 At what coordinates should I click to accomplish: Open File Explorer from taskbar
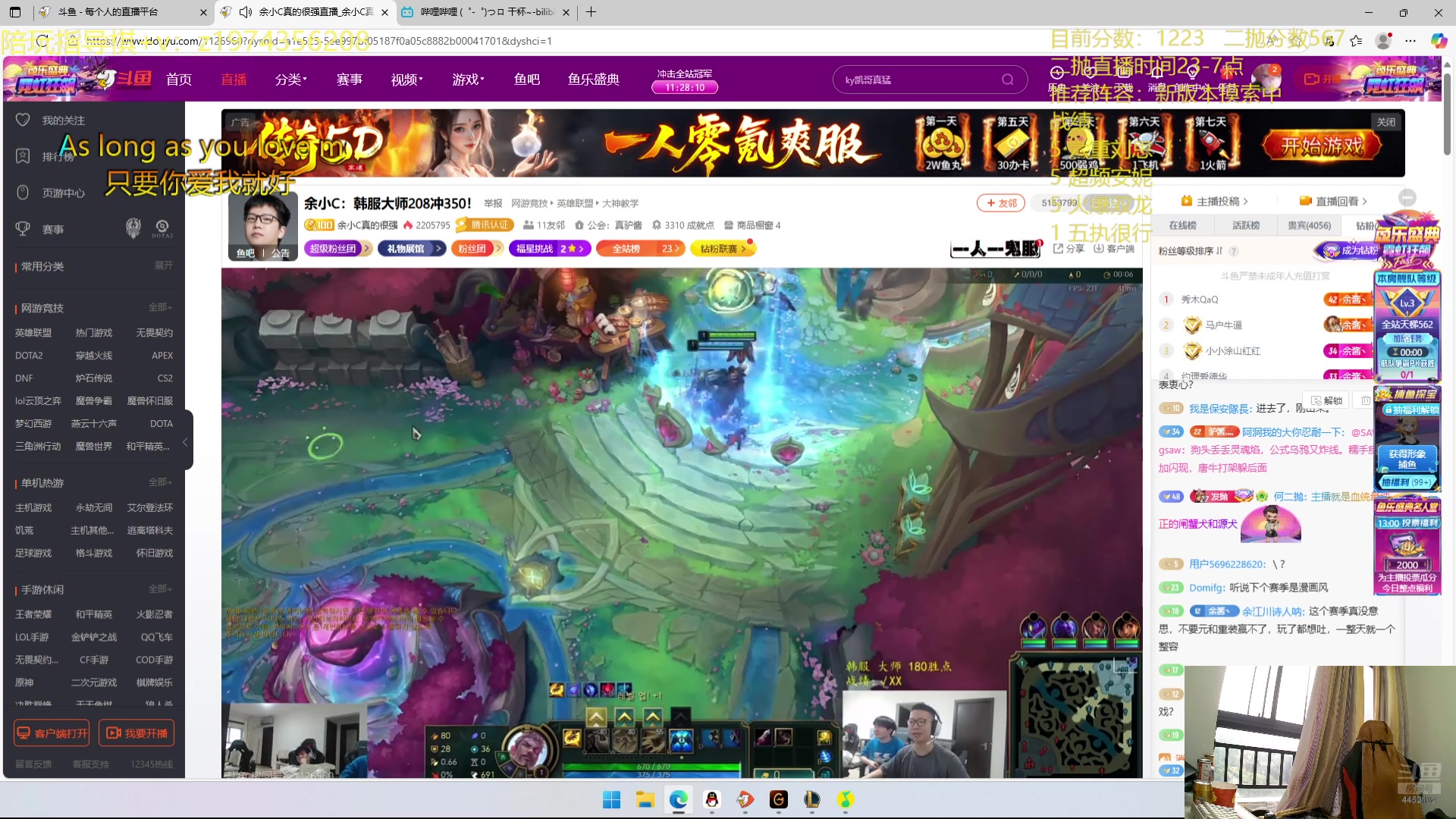click(645, 799)
